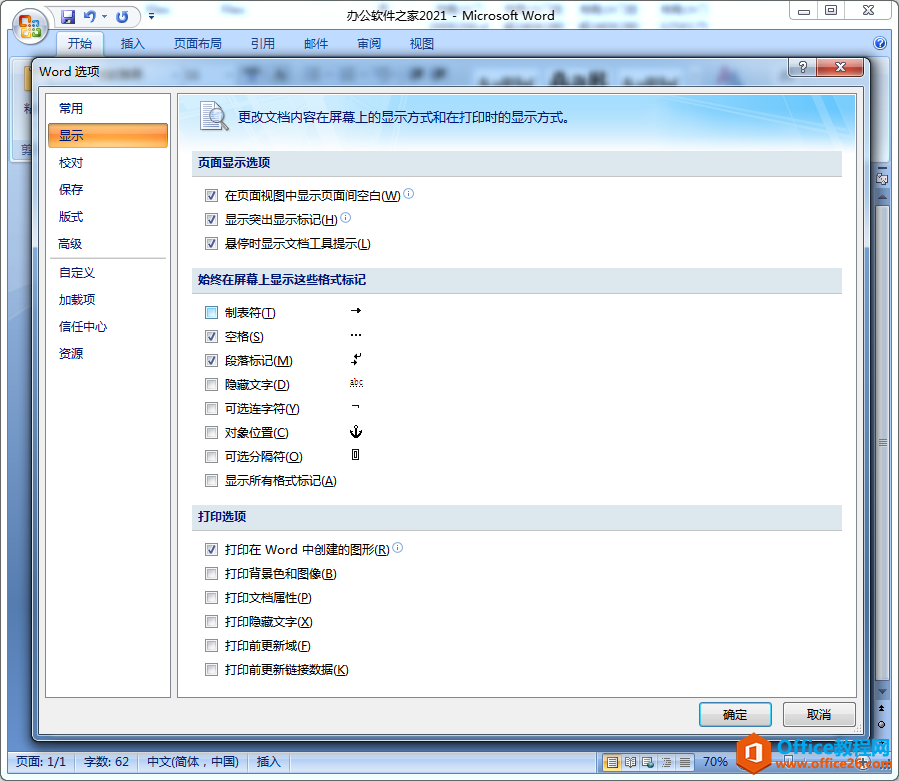Image resolution: width=899 pixels, height=781 pixels.
Task: Click word count 字数: 62 in status bar
Action: (x=106, y=762)
